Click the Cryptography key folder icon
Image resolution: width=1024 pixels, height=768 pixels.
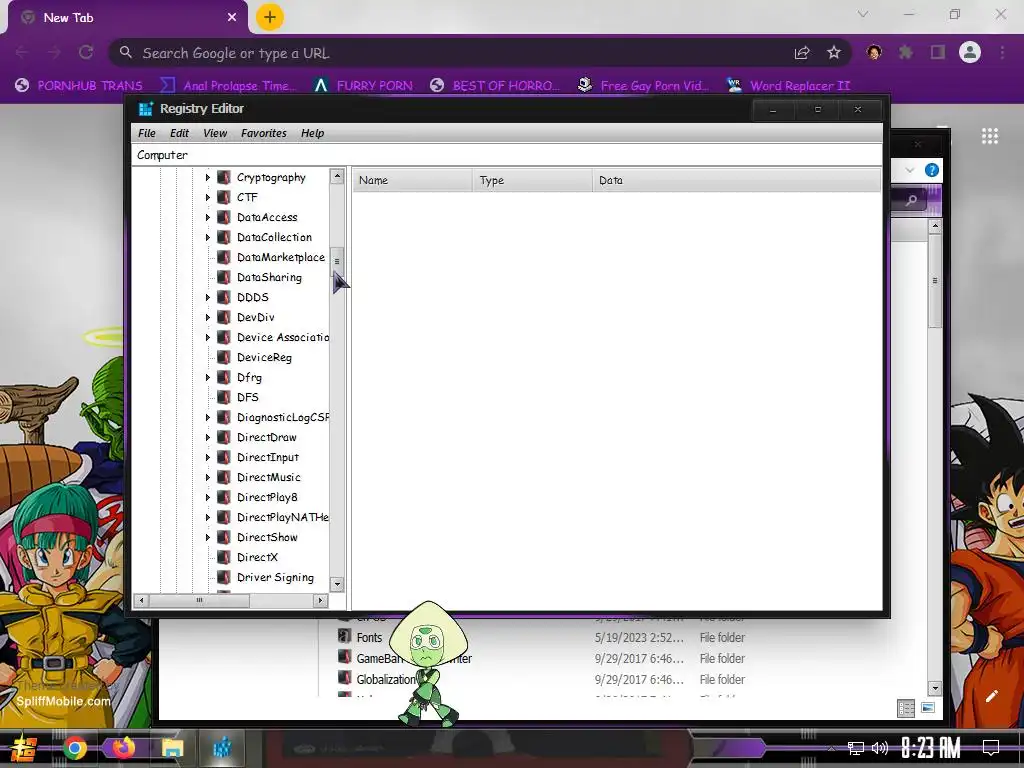pyautogui.click(x=224, y=178)
